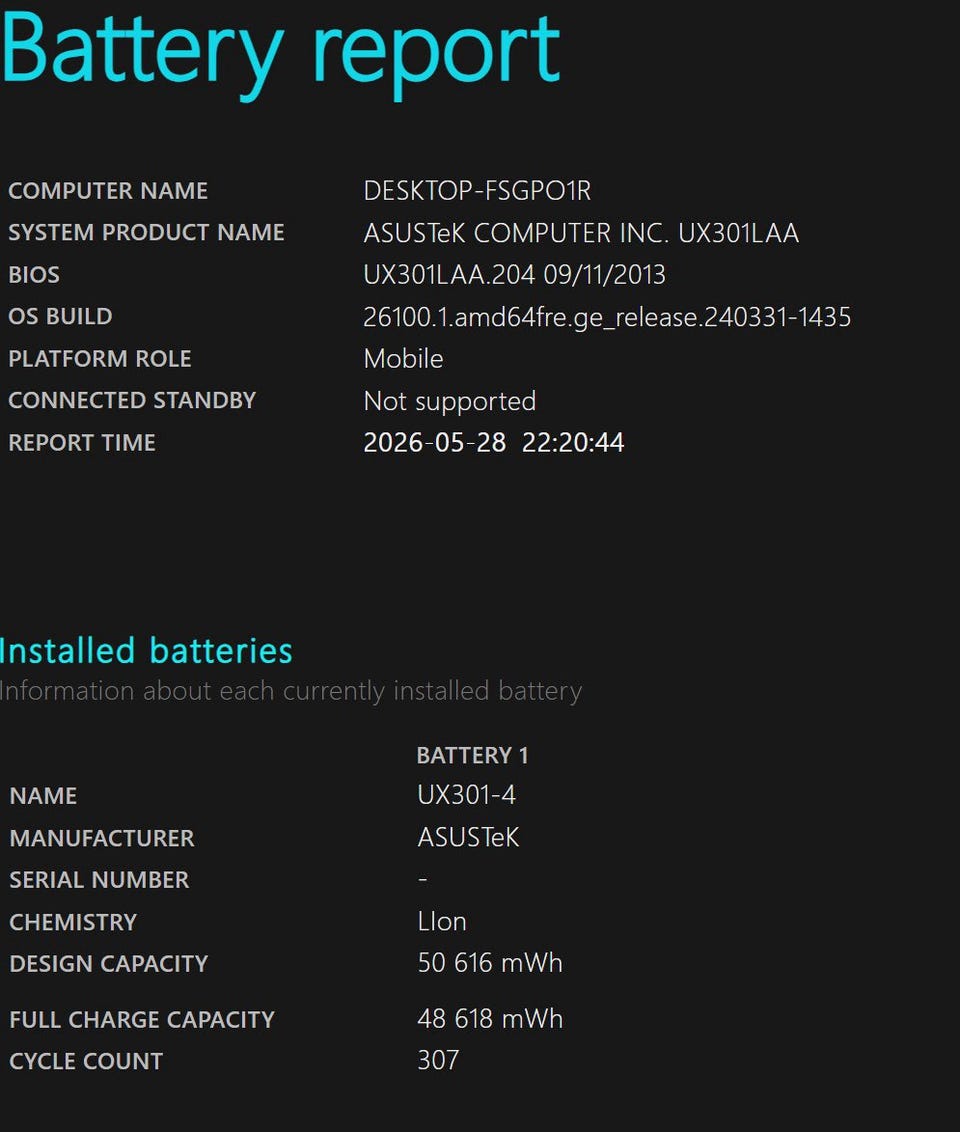Screen dimensions: 960x1132
Task: Select BIOS value 'UX301LAA.204 09/11/2013'
Action: coord(515,274)
